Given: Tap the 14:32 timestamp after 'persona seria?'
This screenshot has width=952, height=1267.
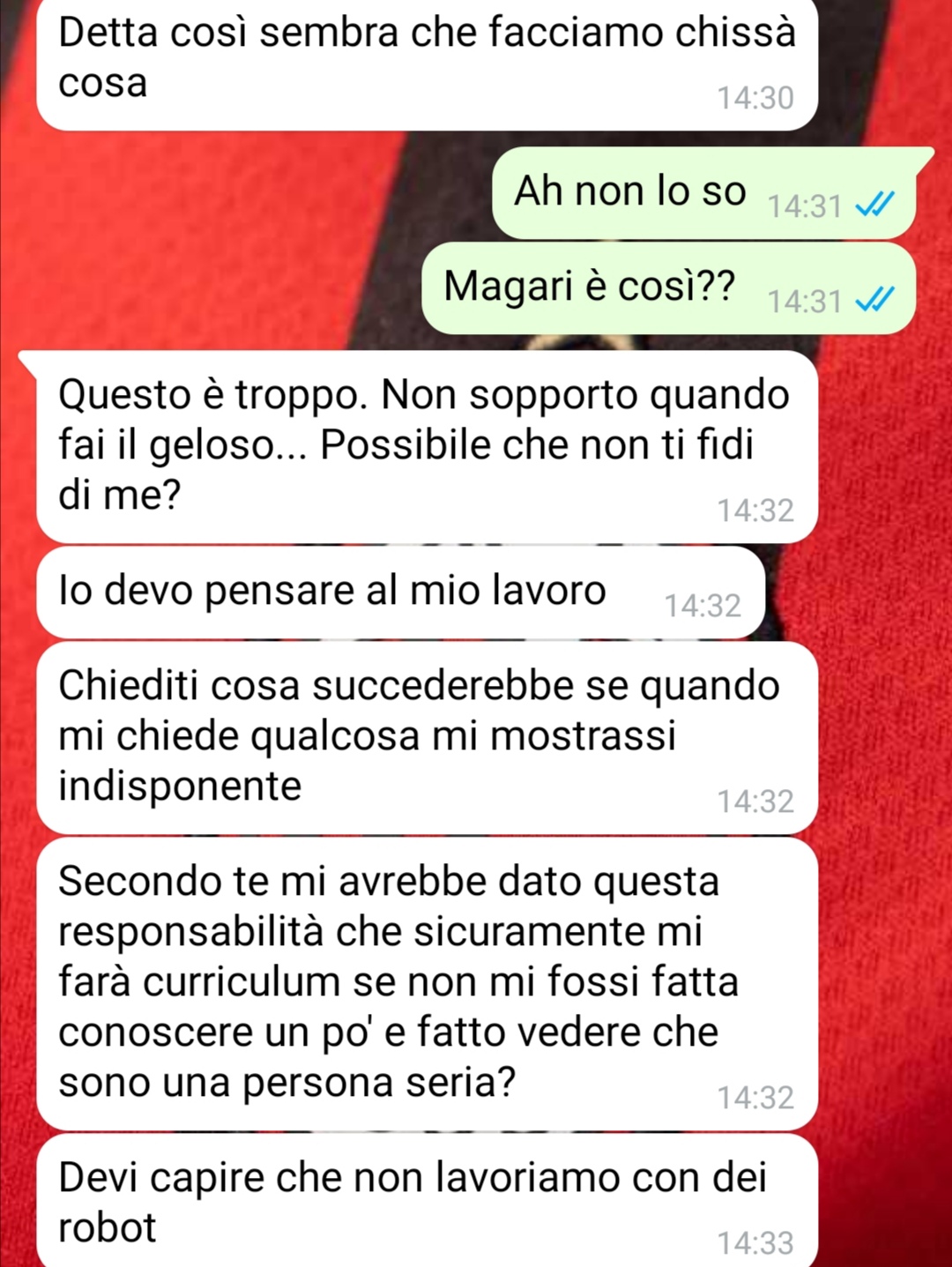Looking at the screenshot, I should click(x=755, y=1098).
